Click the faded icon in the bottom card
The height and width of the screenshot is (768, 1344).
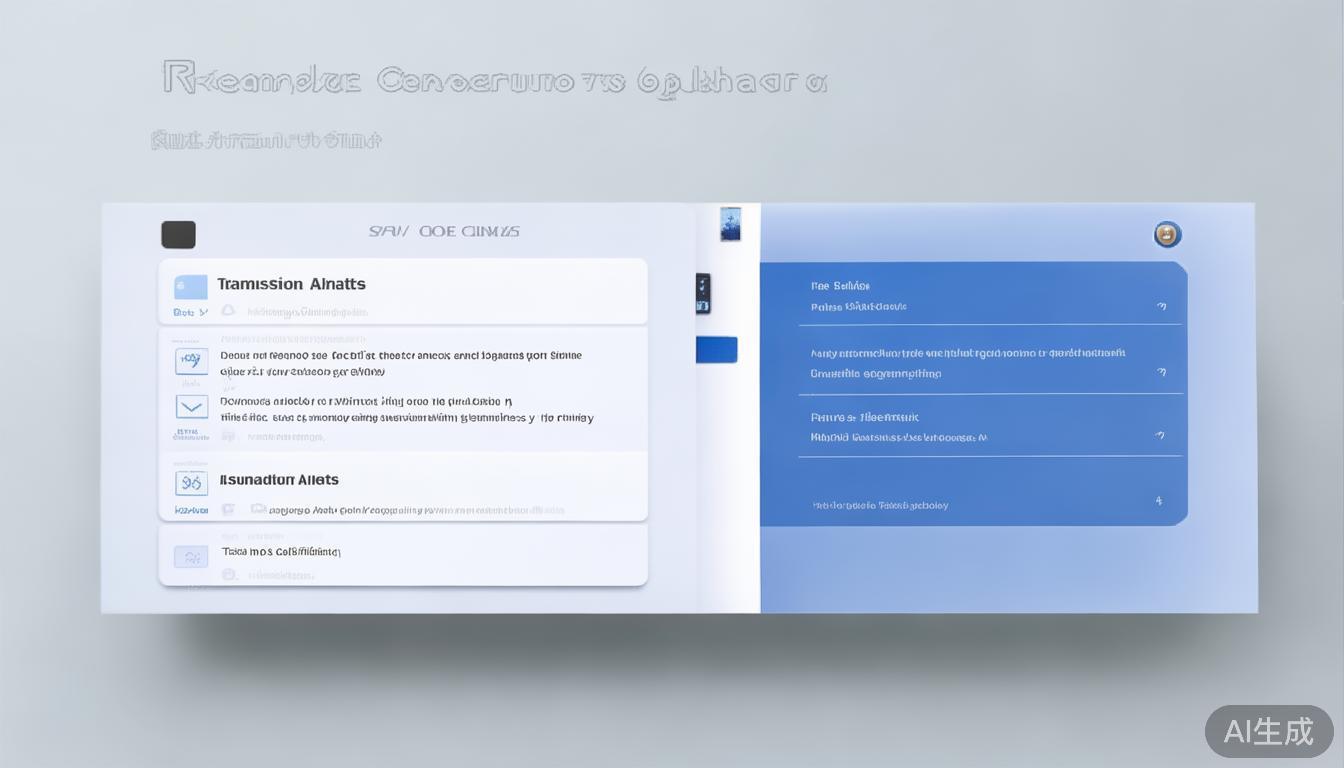191,557
